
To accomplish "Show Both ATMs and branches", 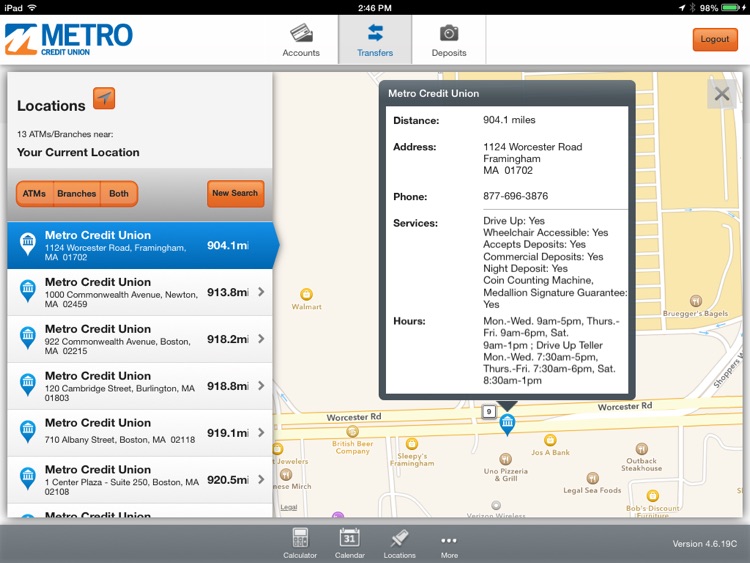I will point(119,194).
